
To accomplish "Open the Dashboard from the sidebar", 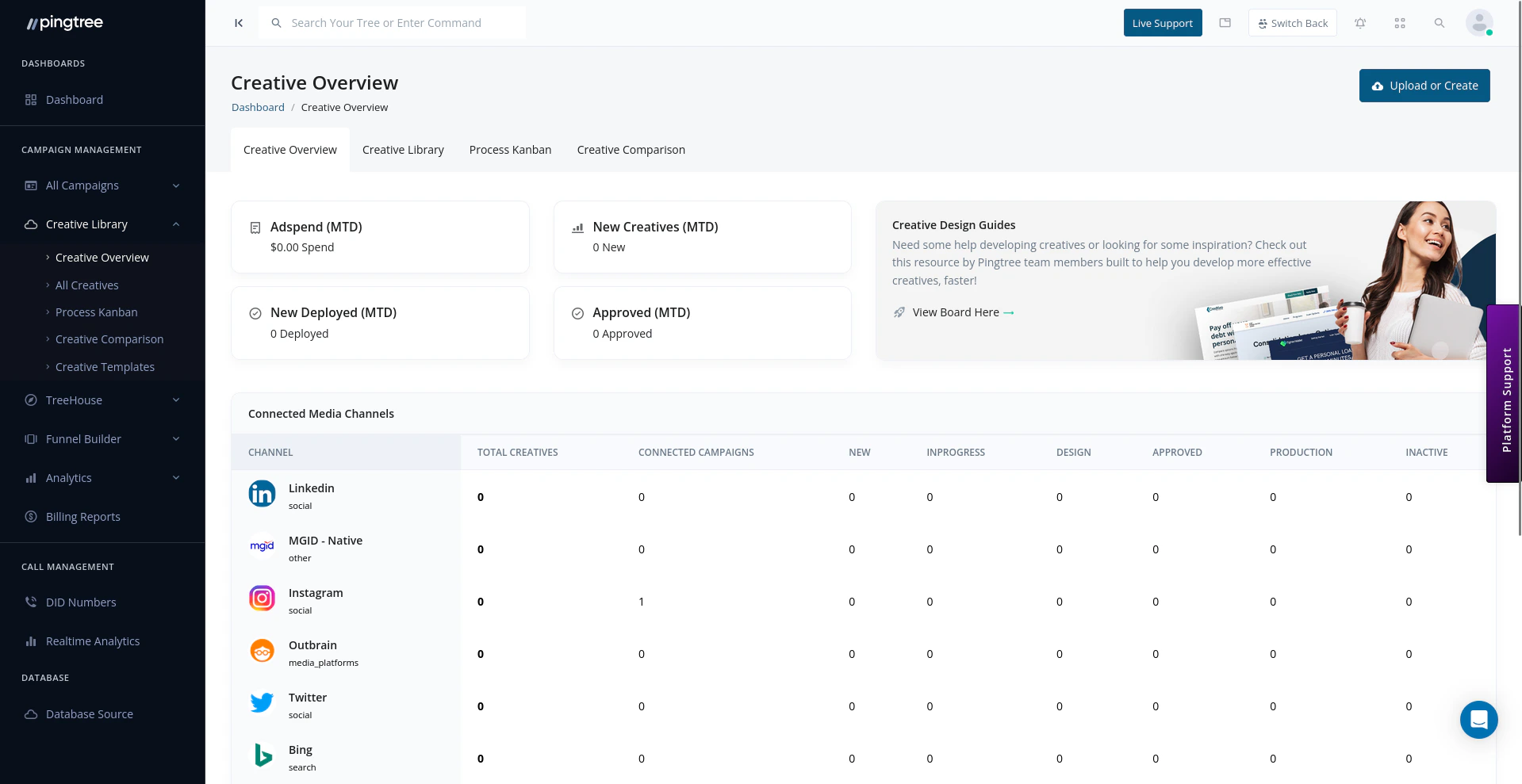I will pyautogui.click(x=75, y=99).
